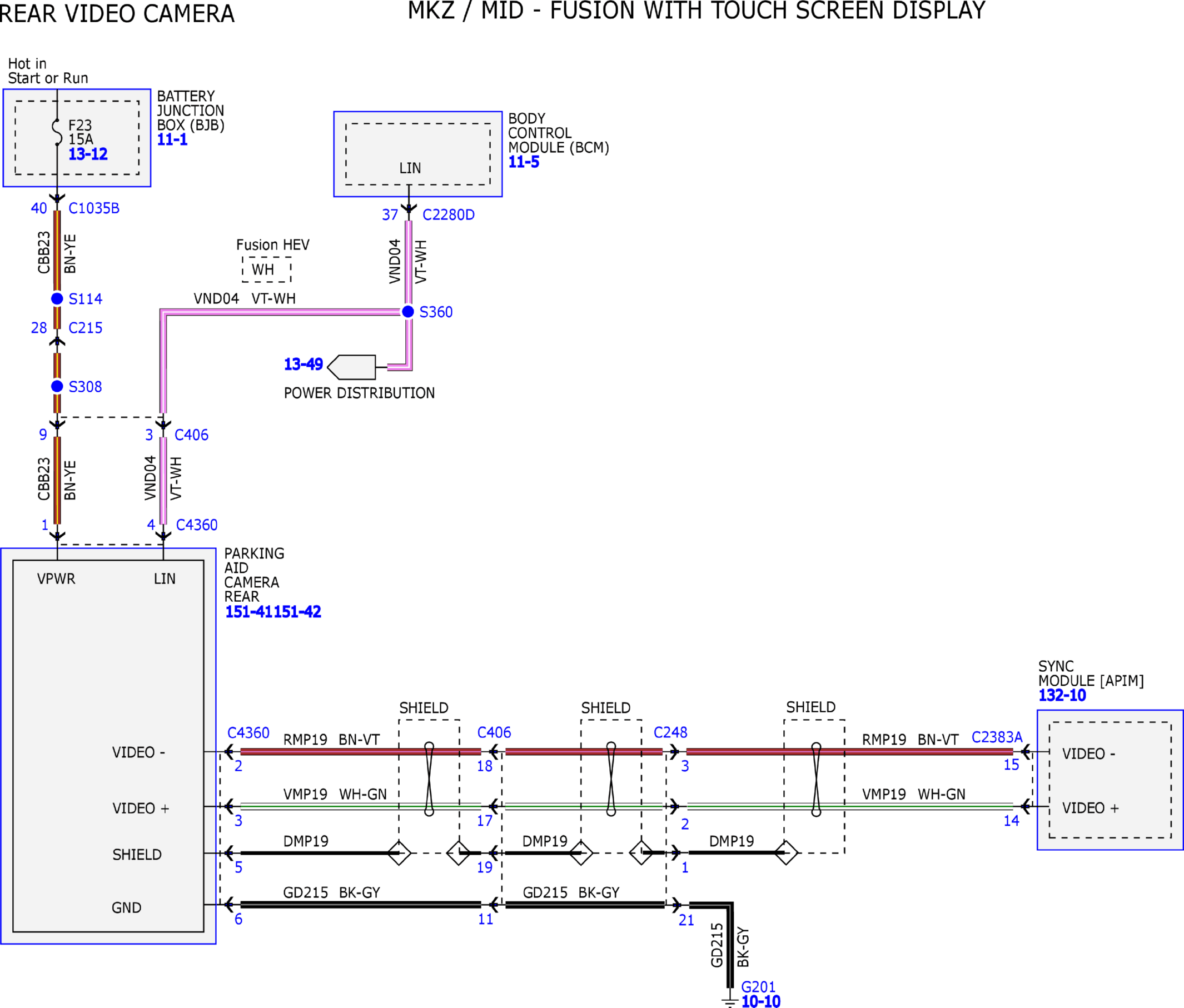Click "VIDEO -" inside the SYNC module box
This screenshot has width=1184, height=1008.
pos(1088,754)
